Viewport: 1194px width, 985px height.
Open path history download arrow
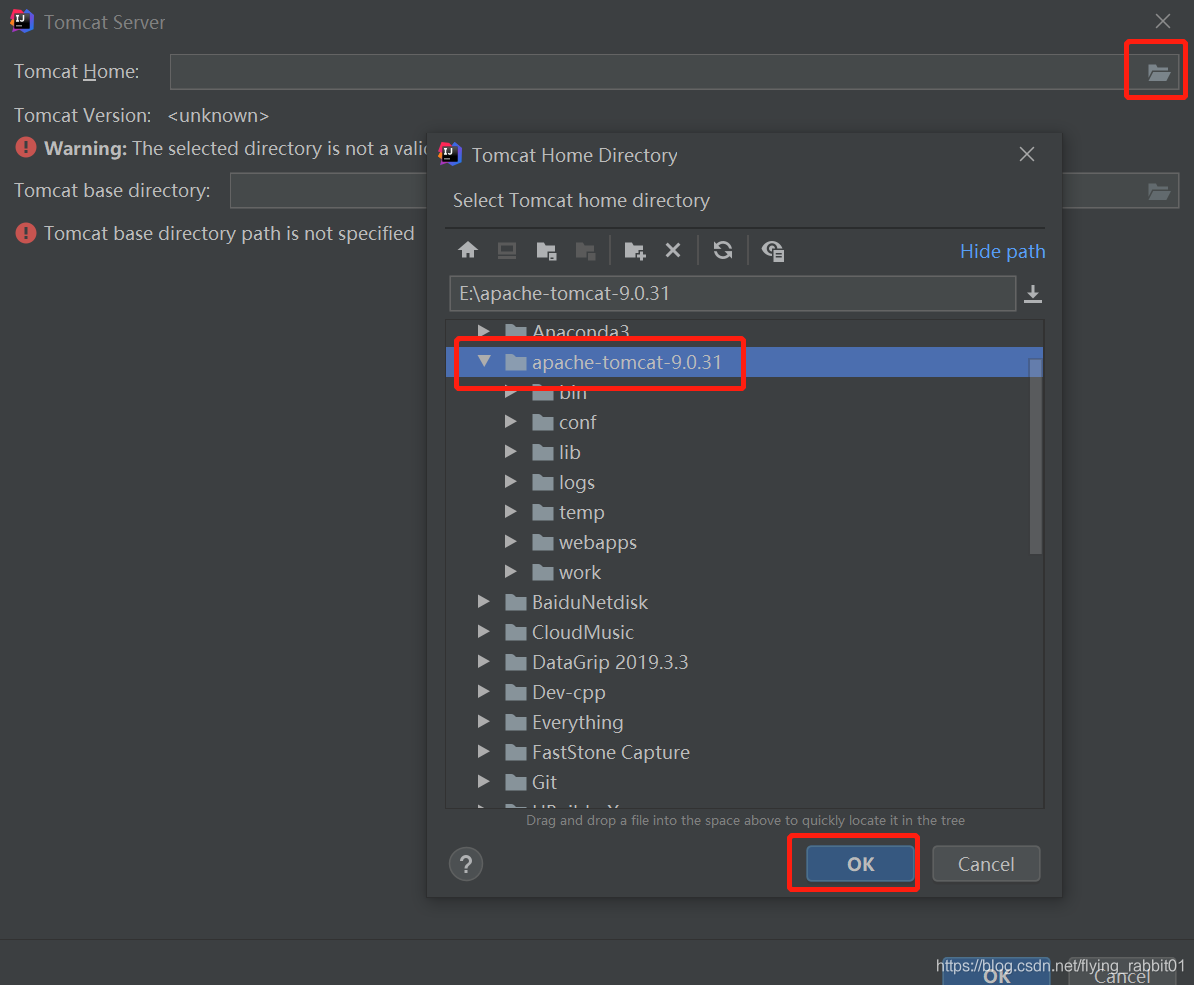pos(1033,294)
